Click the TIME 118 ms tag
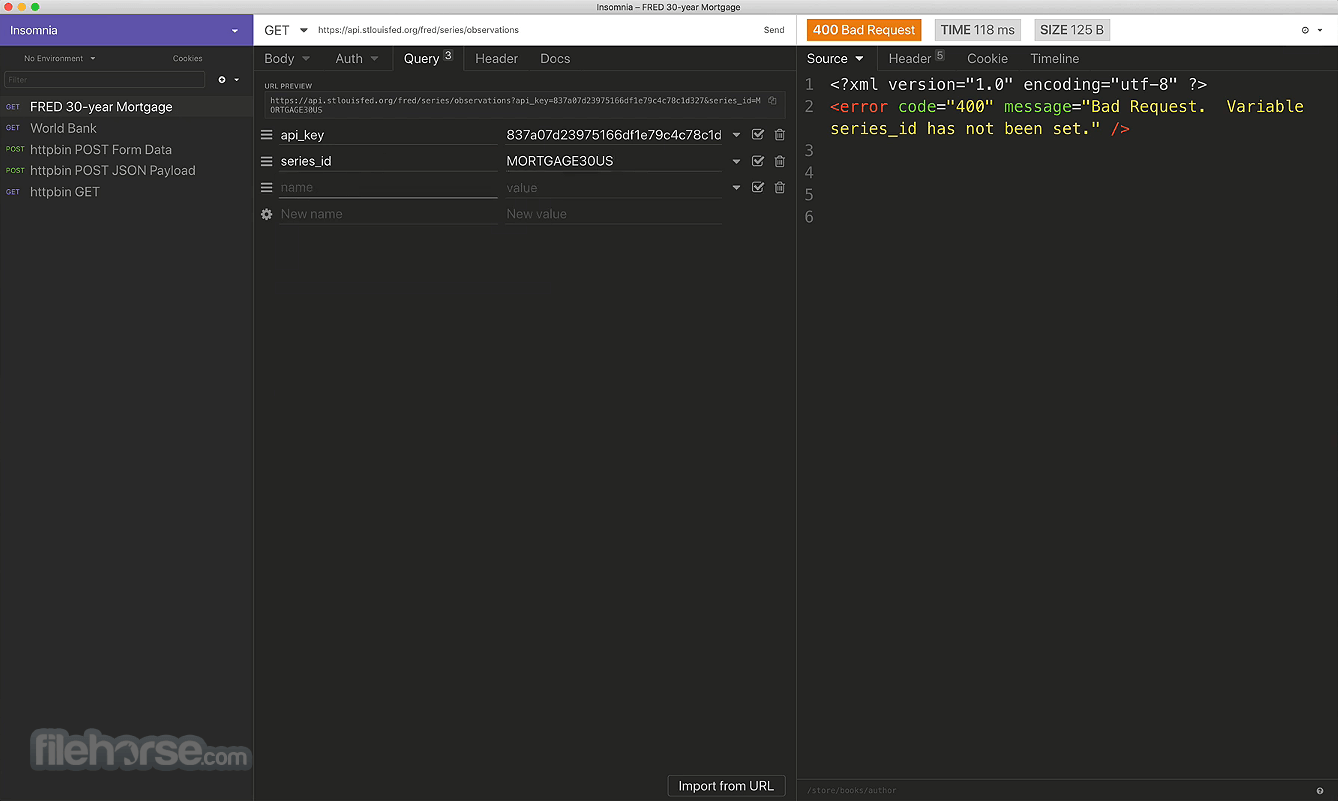 [978, 30]
